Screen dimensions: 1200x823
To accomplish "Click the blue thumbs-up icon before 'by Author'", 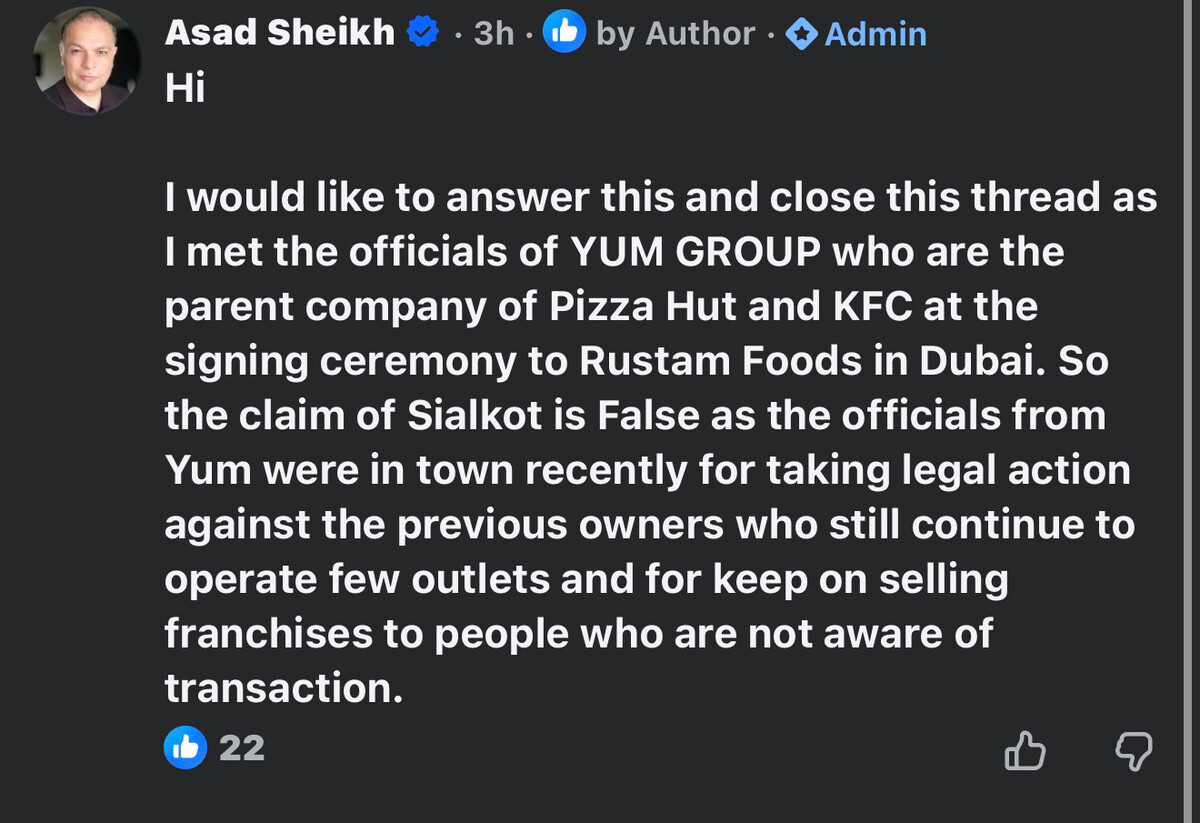I will coord(563,33).
